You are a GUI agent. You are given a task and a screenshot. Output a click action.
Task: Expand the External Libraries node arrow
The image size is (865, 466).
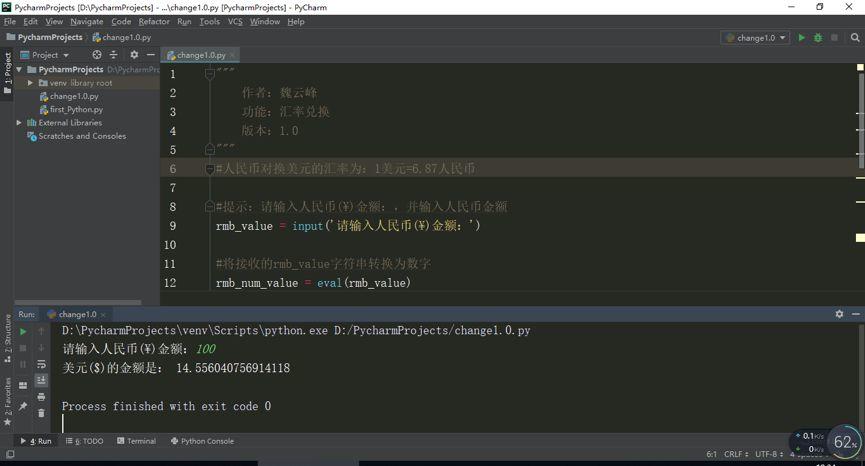click(19, 122)
